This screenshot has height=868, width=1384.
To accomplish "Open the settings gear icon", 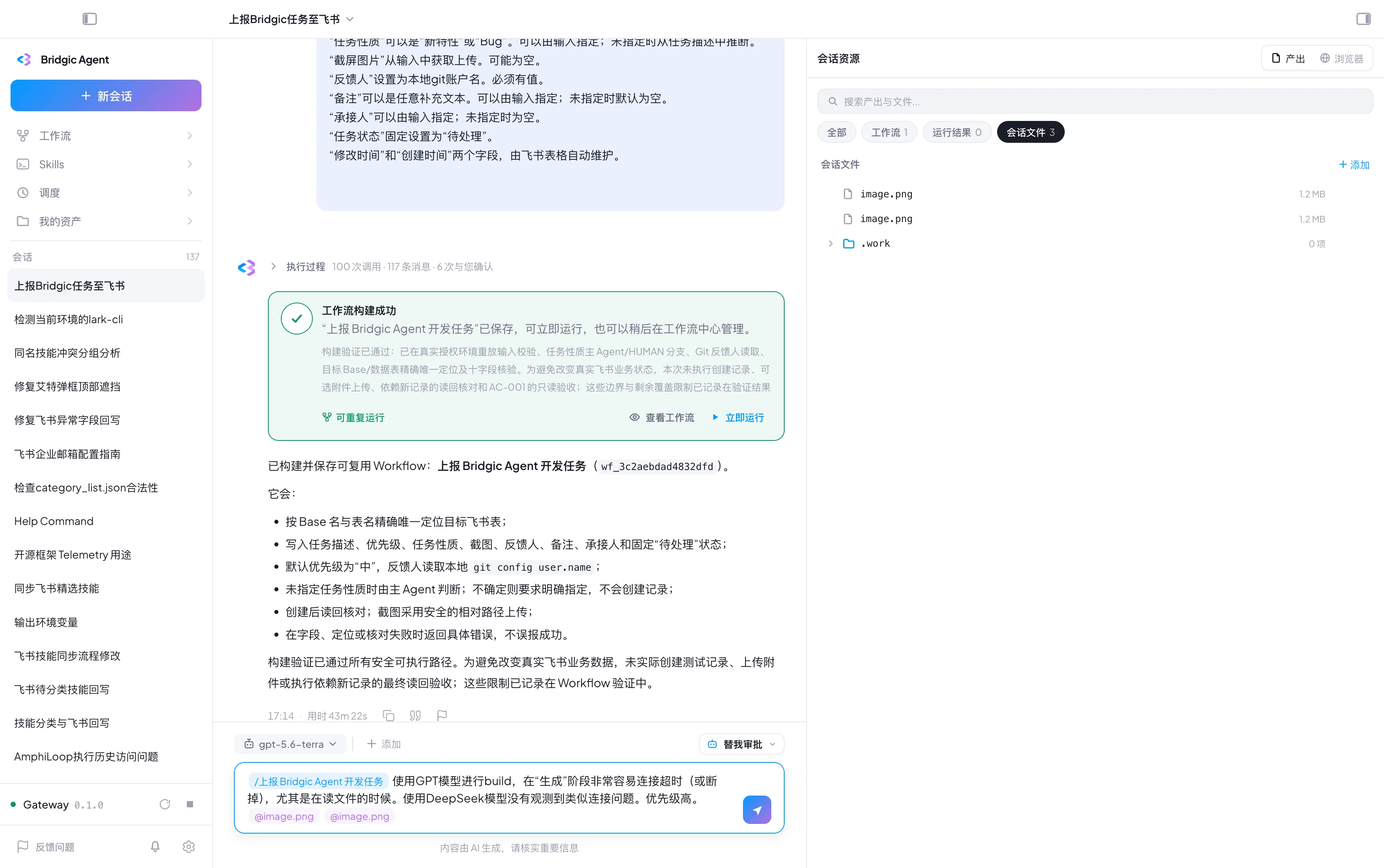I will tap(189, 847).
